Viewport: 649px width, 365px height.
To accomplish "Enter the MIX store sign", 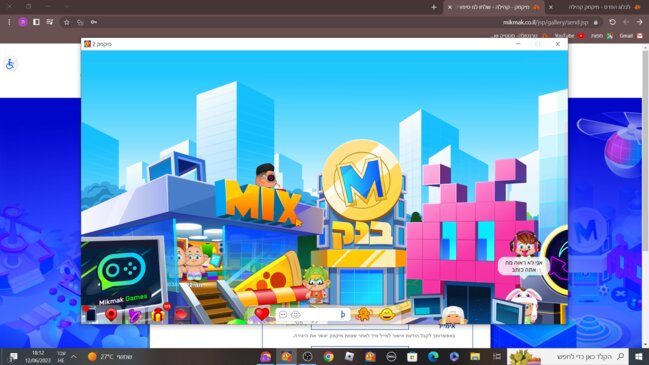I will pos(262,203).
